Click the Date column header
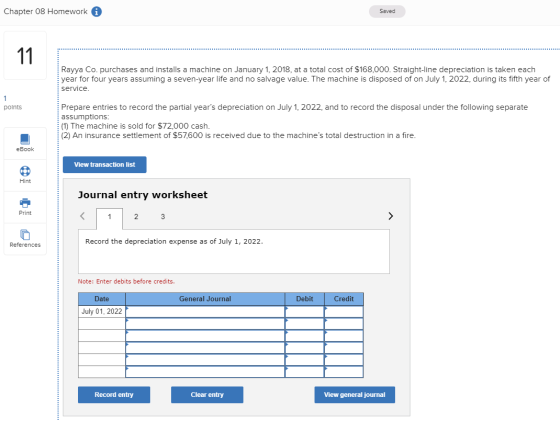Screen dimensions: 560x421 (102, 299)
